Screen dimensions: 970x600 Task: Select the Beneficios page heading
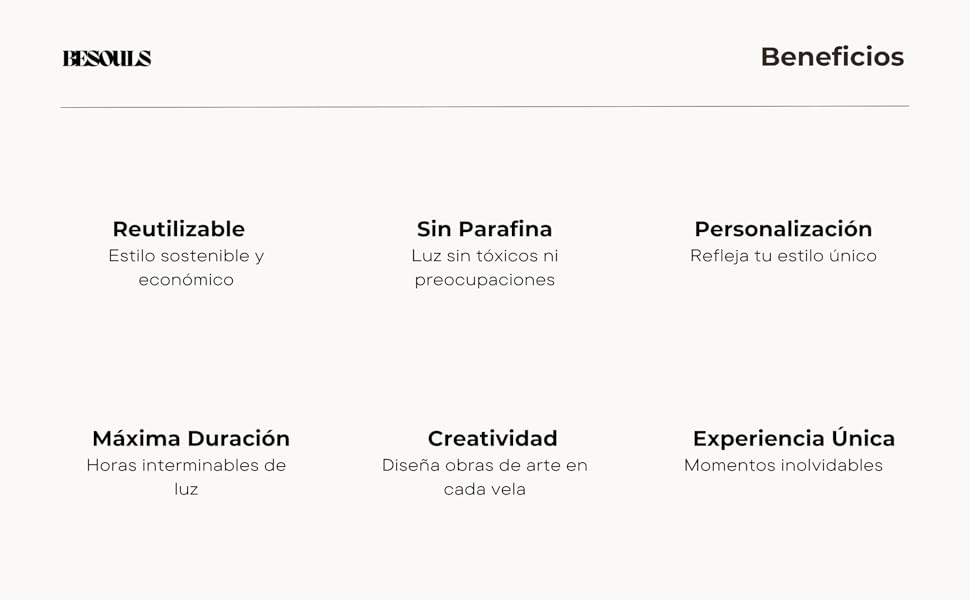tap(832, 57)
